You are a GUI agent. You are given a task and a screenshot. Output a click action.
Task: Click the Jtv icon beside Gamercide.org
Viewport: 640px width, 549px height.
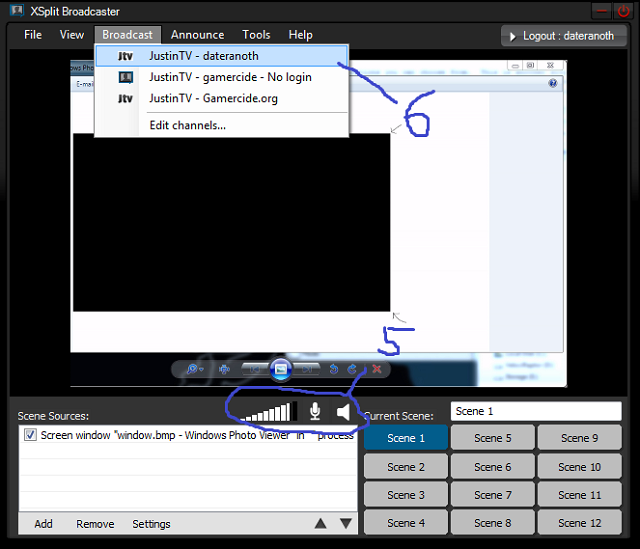pyautogui.click(x=125, y=98)
